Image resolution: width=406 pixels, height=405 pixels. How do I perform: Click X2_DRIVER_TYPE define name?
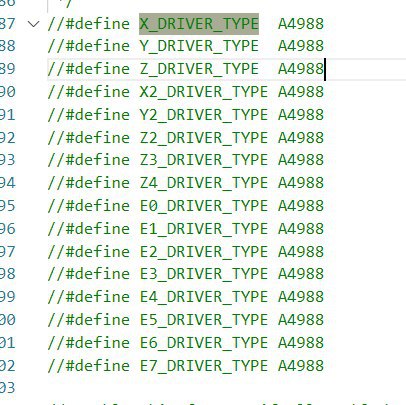pos(204,92)
